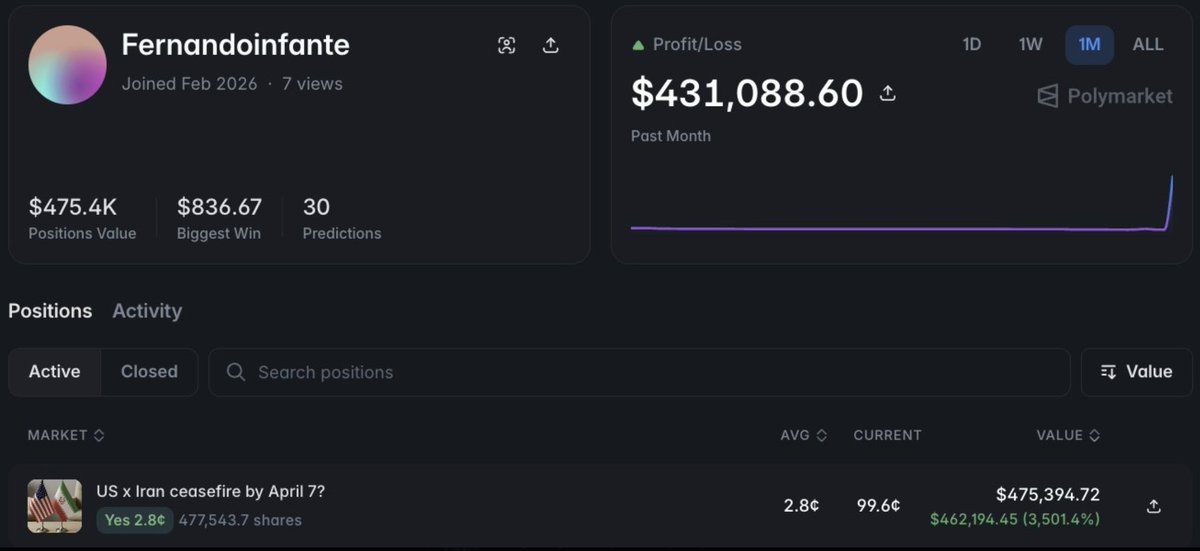Sort positions by MARKET column
Screen dimensions: 1200x551
(66, 435)
